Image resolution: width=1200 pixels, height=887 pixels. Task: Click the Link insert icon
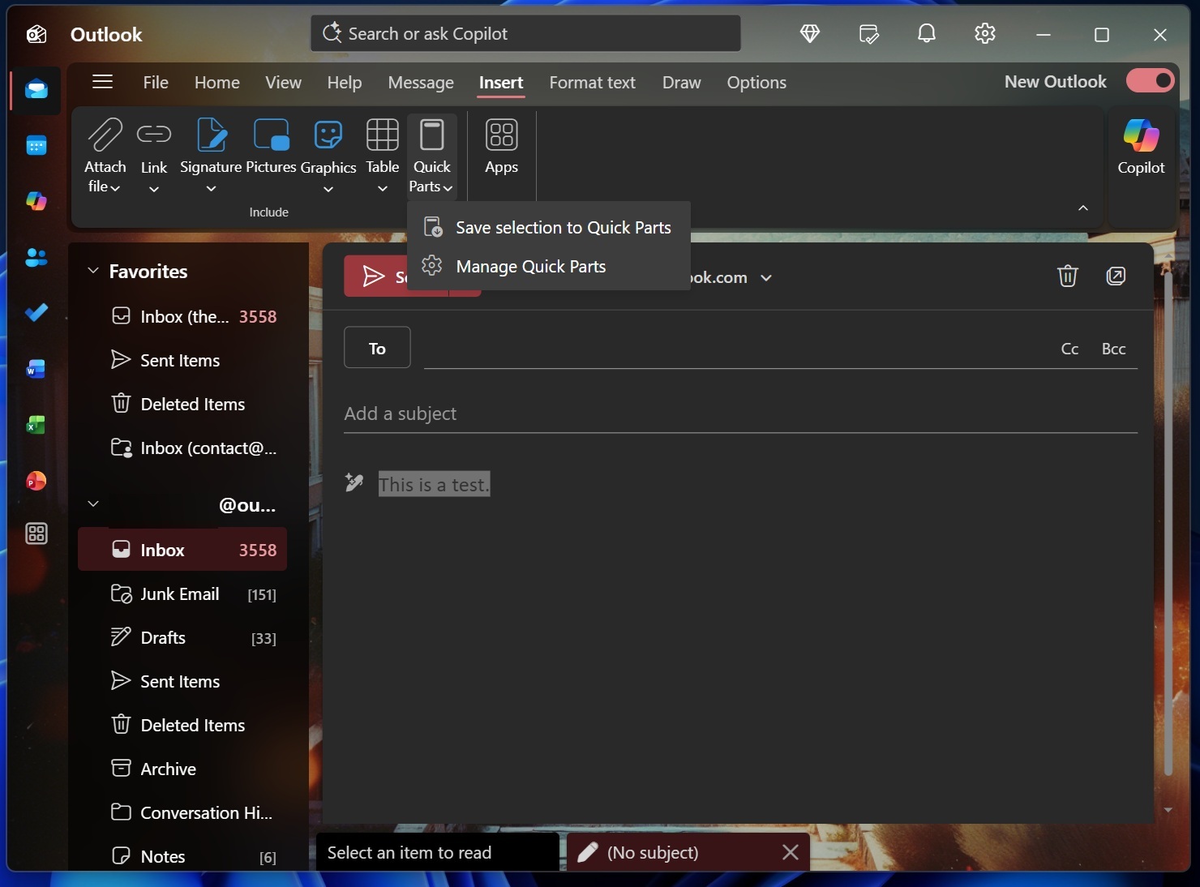[x=154, y=134]
